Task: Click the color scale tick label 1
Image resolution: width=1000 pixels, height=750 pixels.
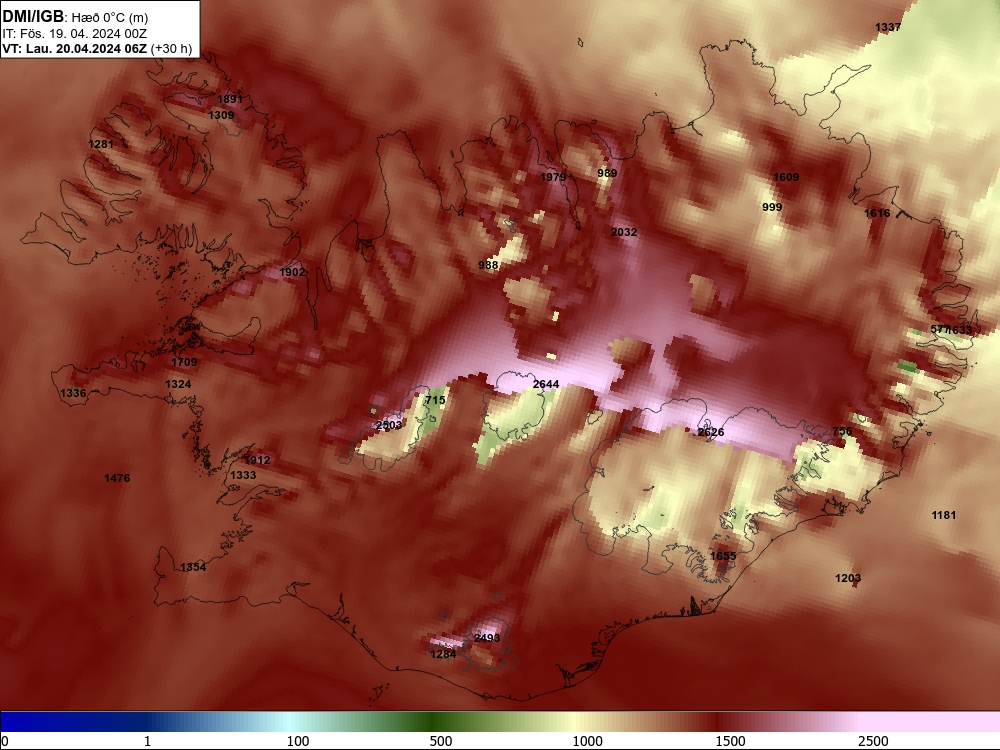Action: click(147, 741)
